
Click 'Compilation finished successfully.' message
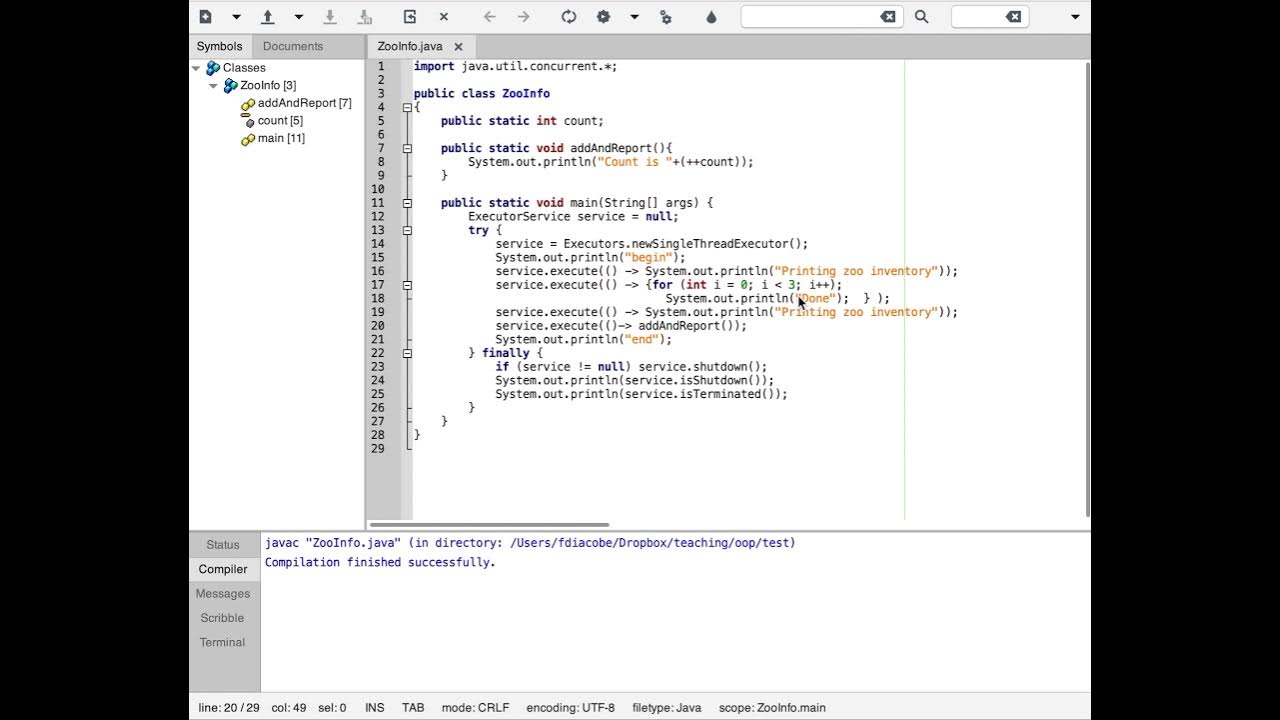380,562
